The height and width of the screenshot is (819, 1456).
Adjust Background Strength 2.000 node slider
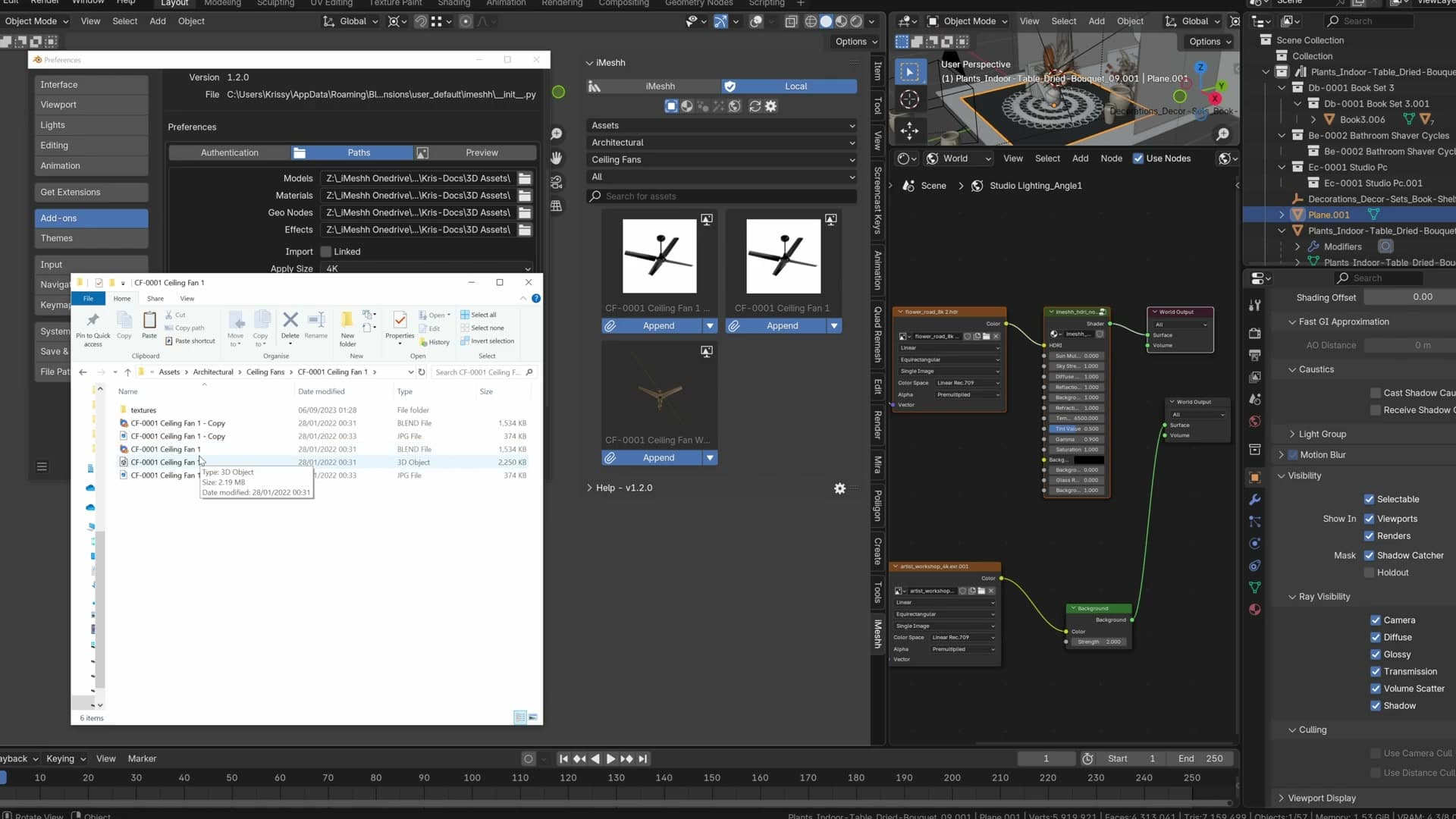pyautogui.click(x=1098, y=642)
